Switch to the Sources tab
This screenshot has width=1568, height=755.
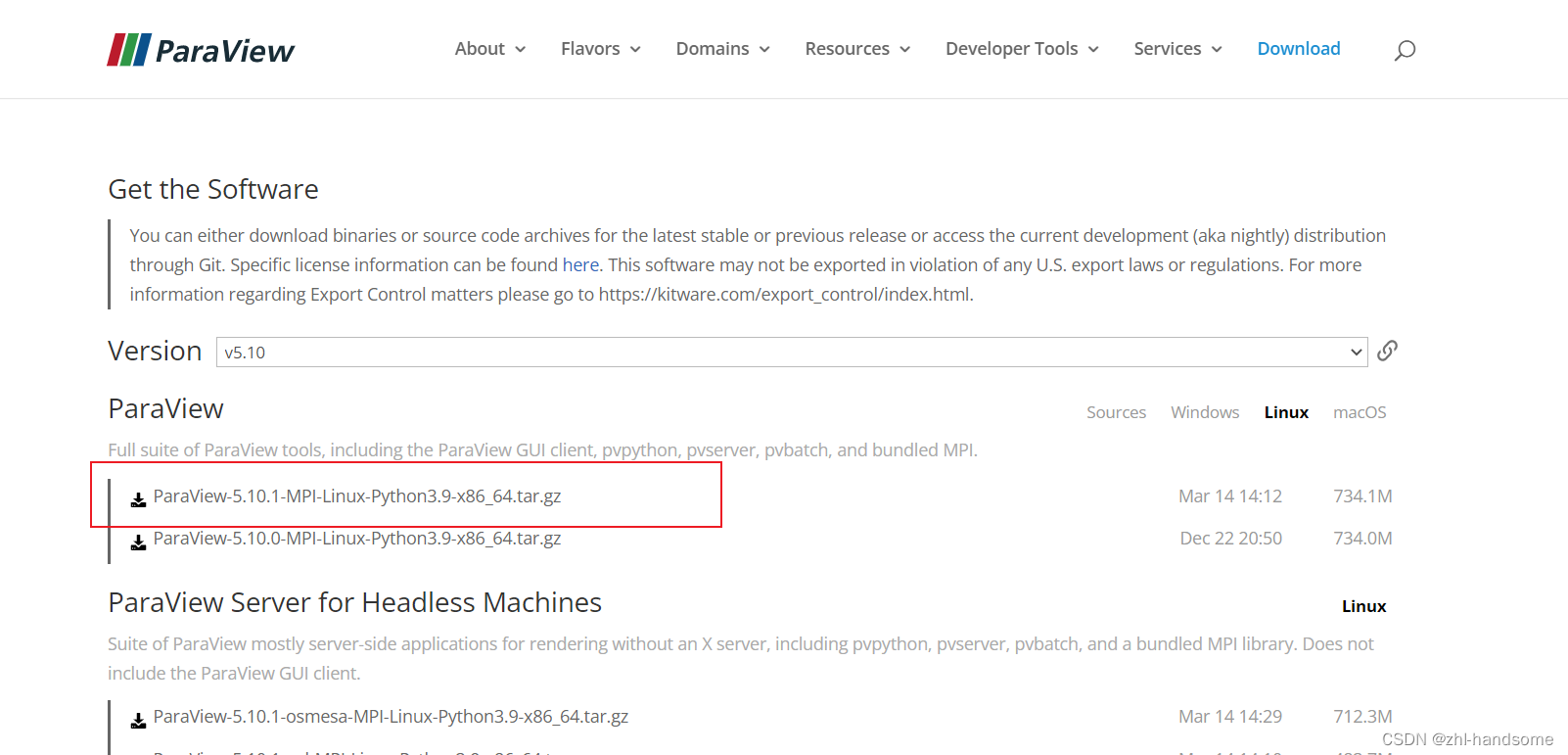point(1116,412)
